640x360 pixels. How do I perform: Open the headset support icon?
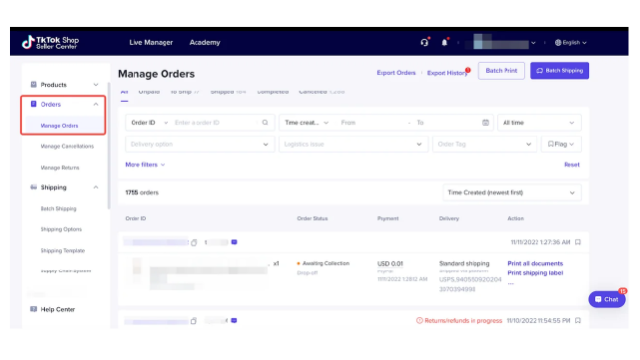[x=424, y=42]
